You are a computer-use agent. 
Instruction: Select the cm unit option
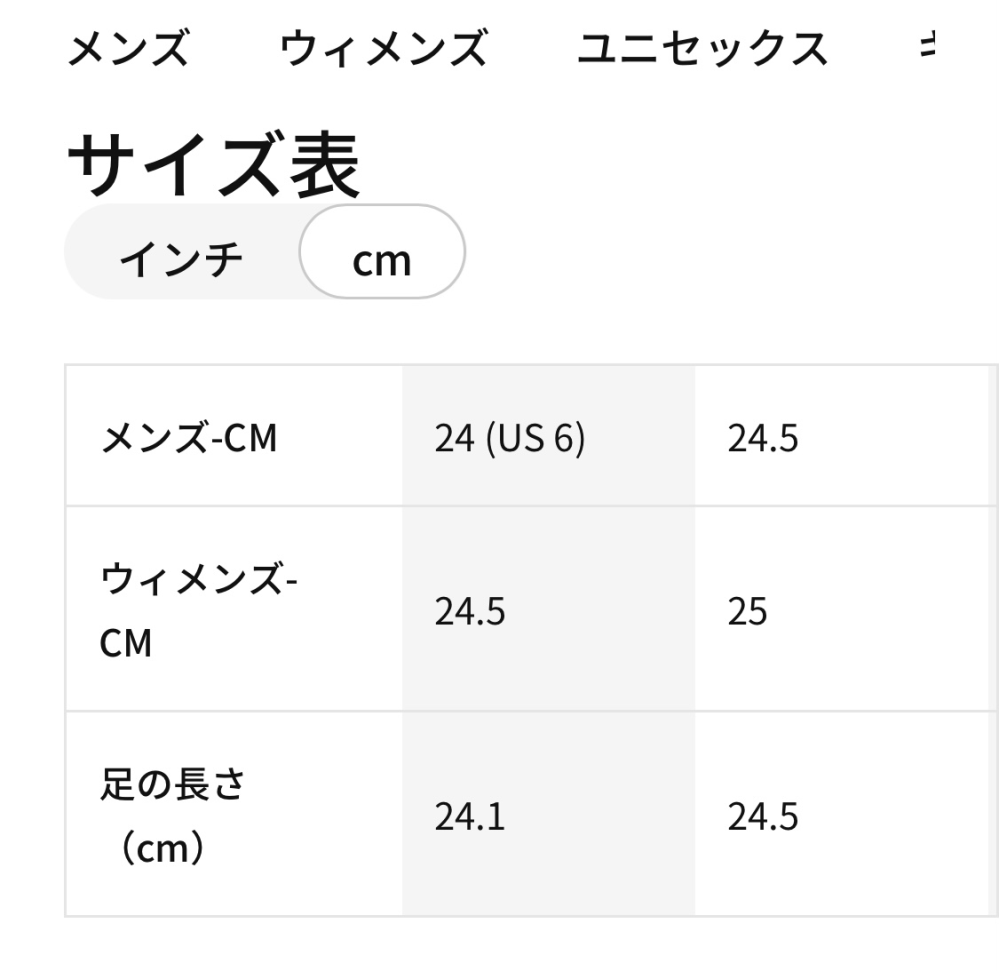pyautogui.click(x=382, y=260)
